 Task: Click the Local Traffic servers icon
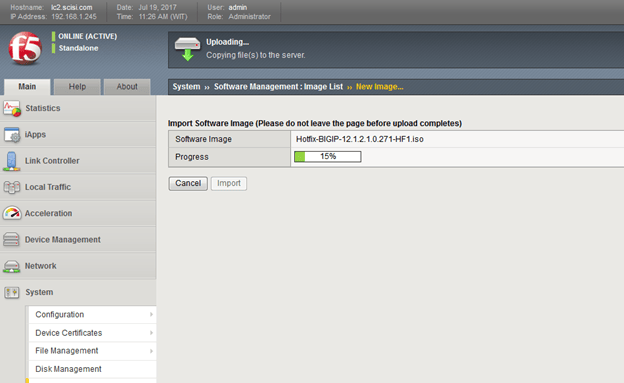click(x=12, y=187)
